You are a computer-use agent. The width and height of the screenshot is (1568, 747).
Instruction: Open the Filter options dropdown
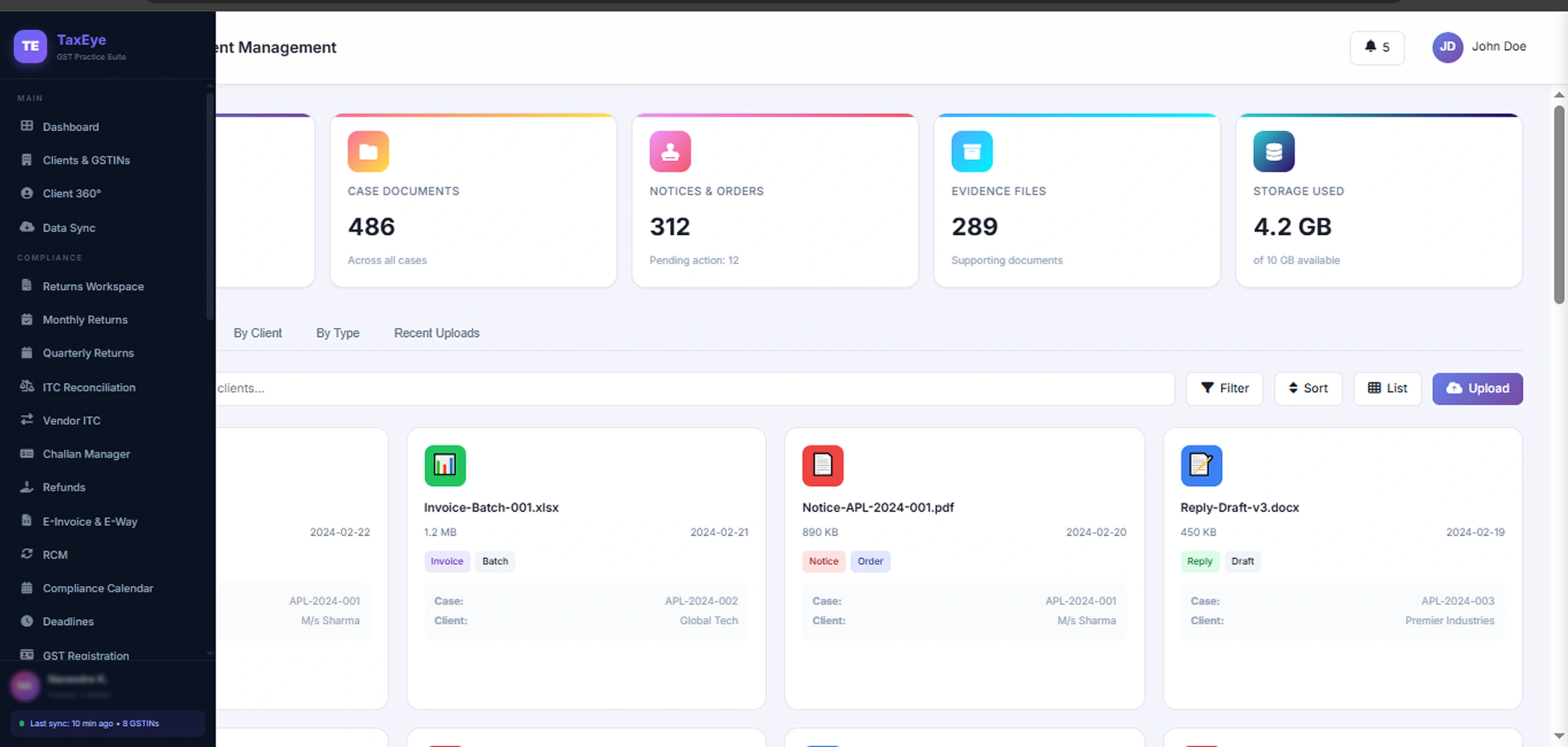[x=1224, y=388]
